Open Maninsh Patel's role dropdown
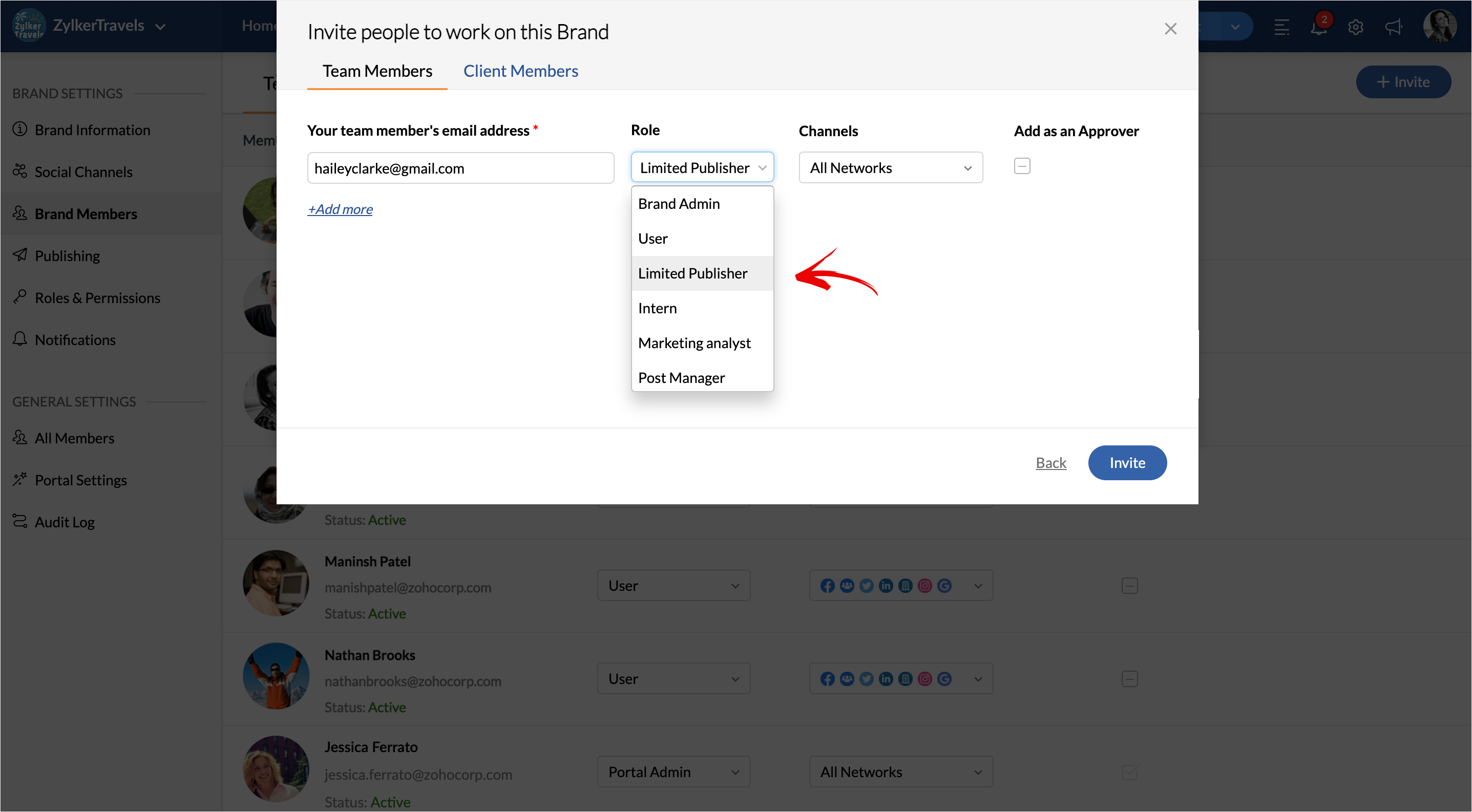Screen dimensions: 1472x812 point(674,585)
